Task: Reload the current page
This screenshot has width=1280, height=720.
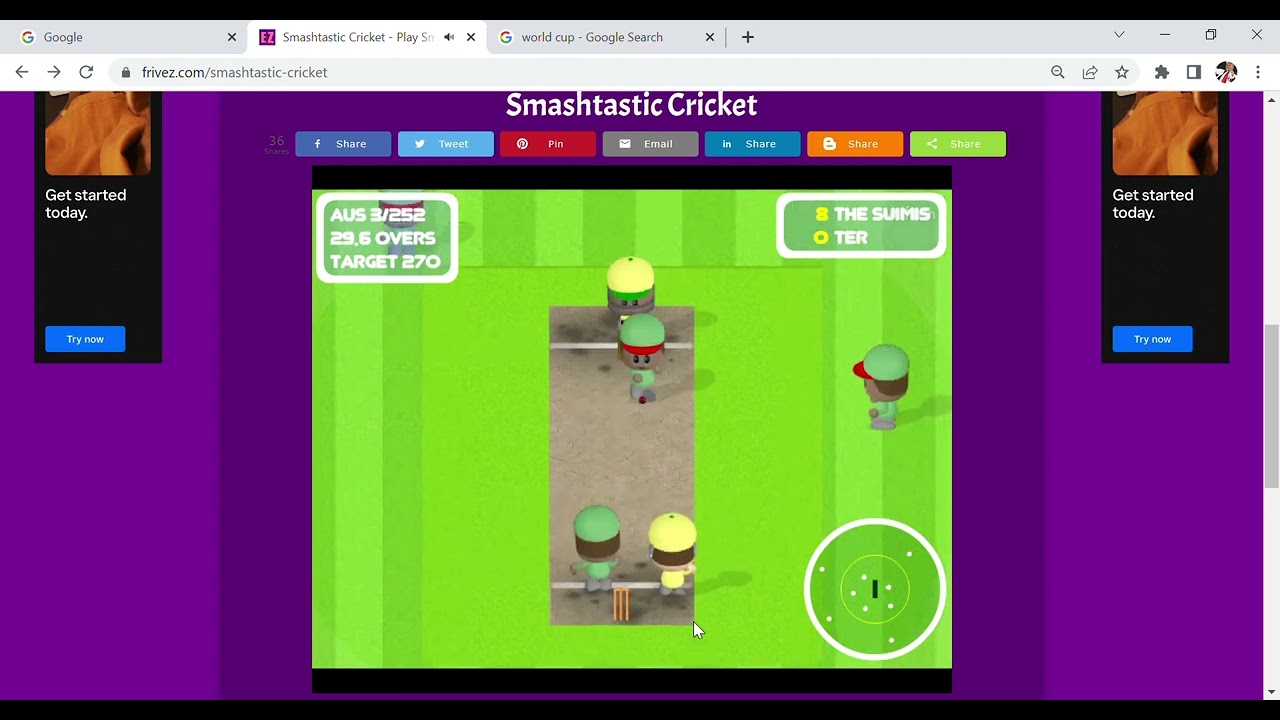Action: point(86,72)
